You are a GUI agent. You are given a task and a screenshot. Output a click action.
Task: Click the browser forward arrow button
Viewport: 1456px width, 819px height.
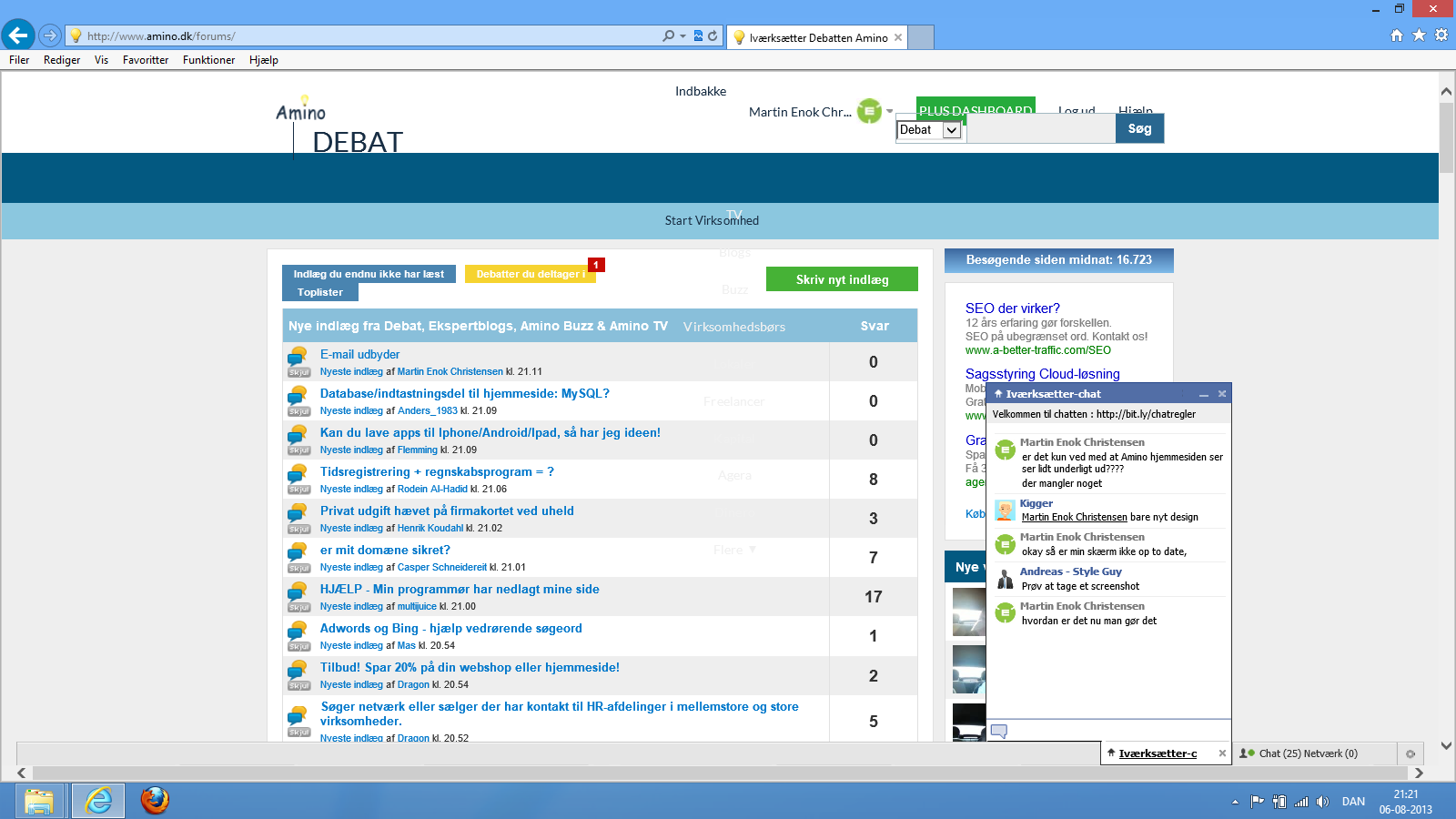pyautogui.click(x=50, y=35)
